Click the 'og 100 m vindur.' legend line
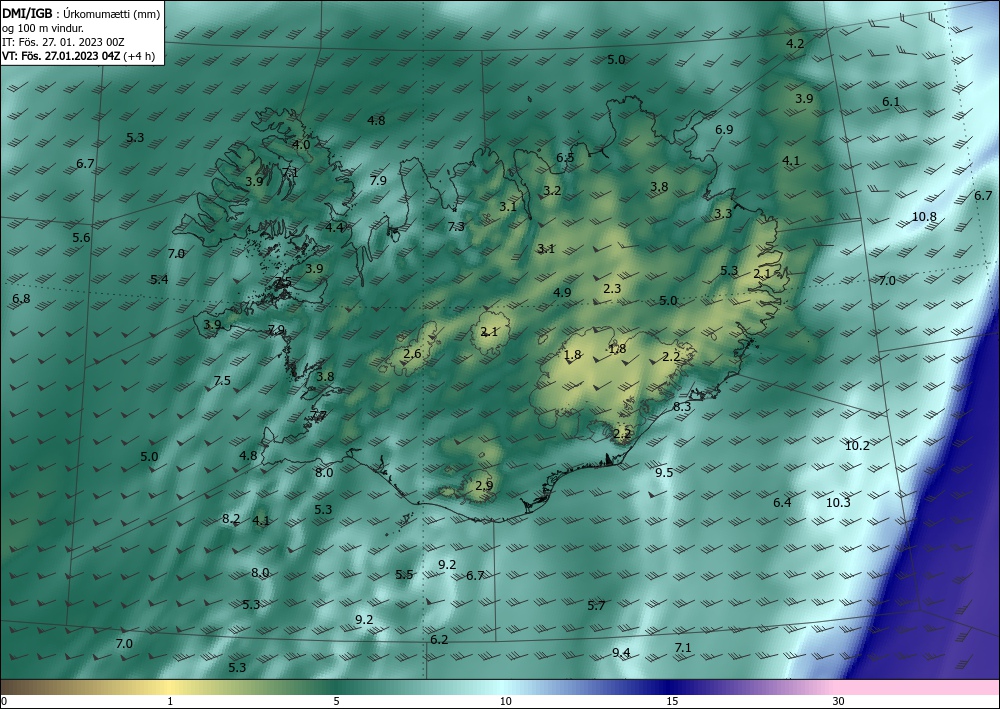Screen dimensions: 1000x709 pyautogui.click(x=43, y=28)
